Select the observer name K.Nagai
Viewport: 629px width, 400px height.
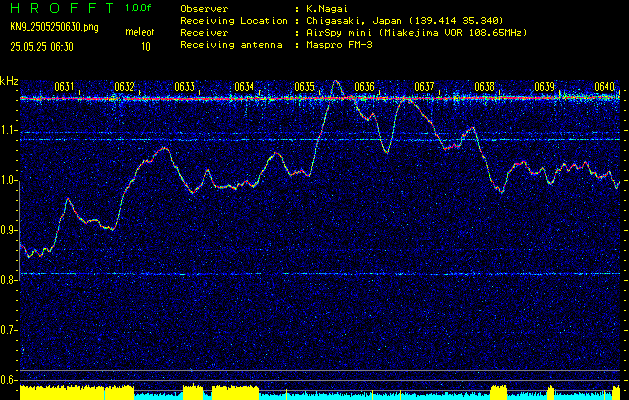tap(325, 8)
